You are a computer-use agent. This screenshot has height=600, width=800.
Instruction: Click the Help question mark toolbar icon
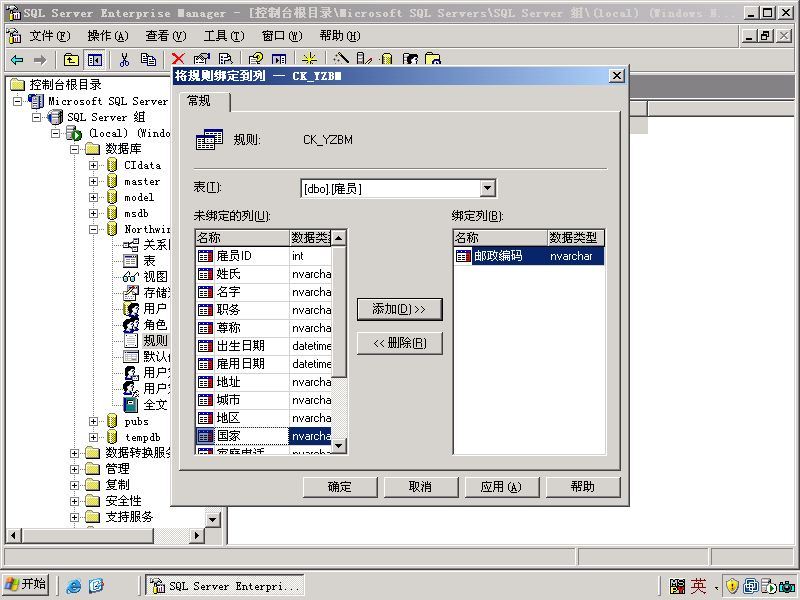click(x=255, y=59)
